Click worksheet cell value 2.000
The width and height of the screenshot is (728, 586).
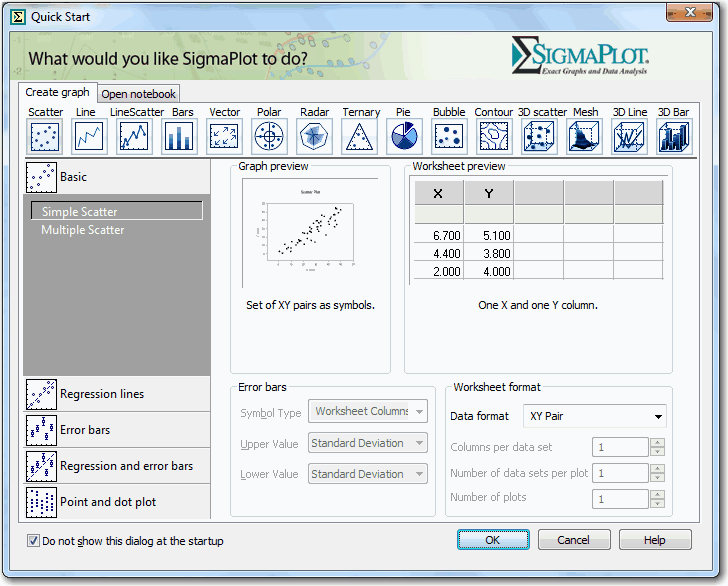click(x=439, y=271)
